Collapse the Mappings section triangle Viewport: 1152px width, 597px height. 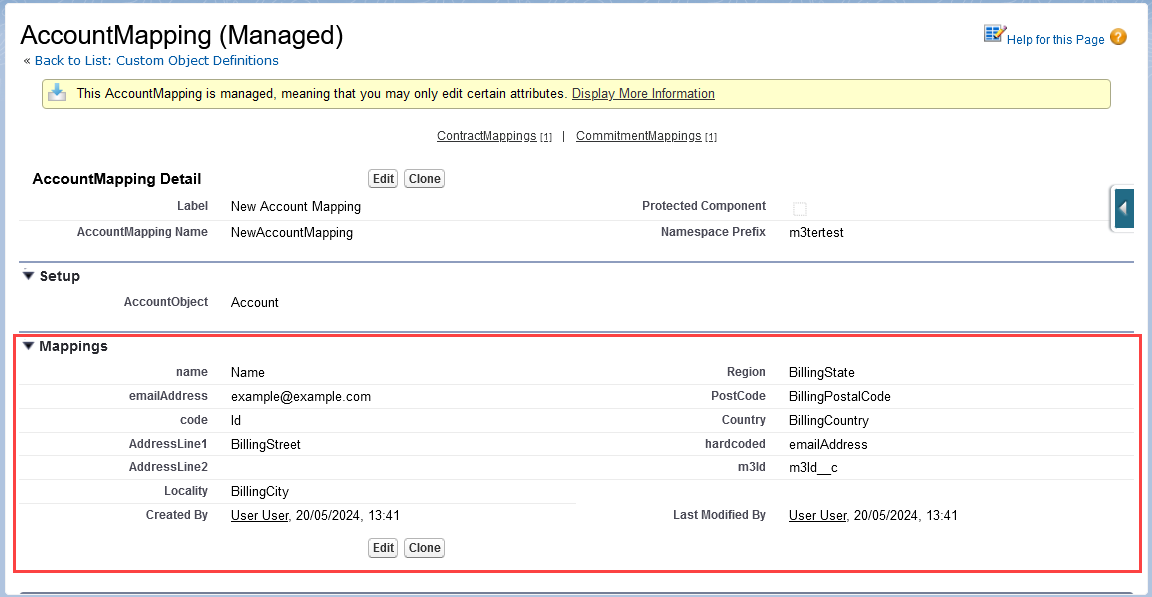(x=28, y=345)
